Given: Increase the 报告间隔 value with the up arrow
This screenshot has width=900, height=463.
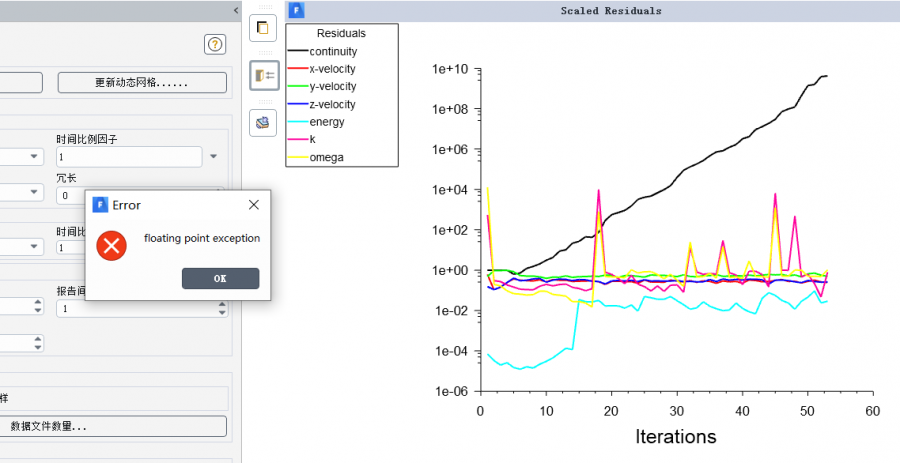Looking at the screenshot, I should (x=221, y=305).
